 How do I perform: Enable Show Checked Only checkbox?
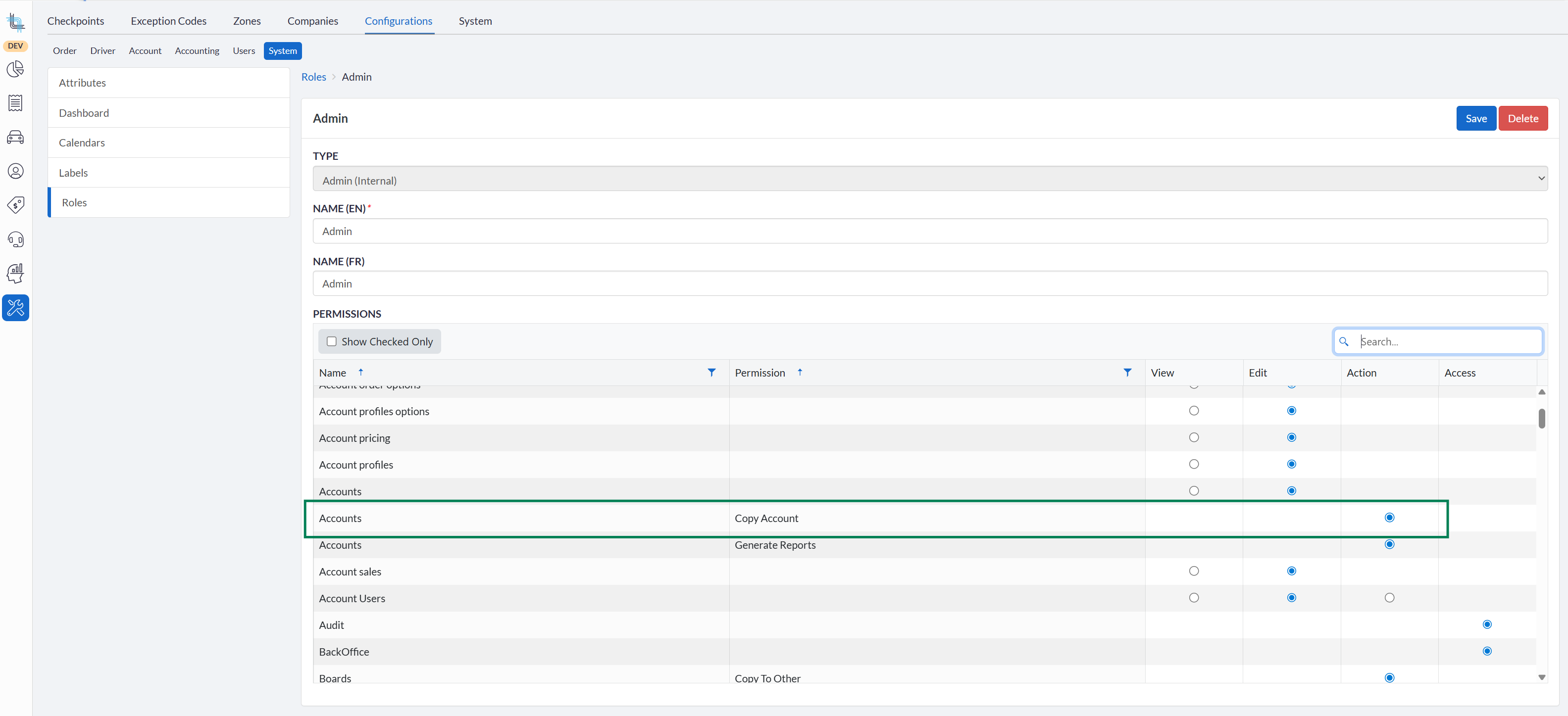[332, 341]
